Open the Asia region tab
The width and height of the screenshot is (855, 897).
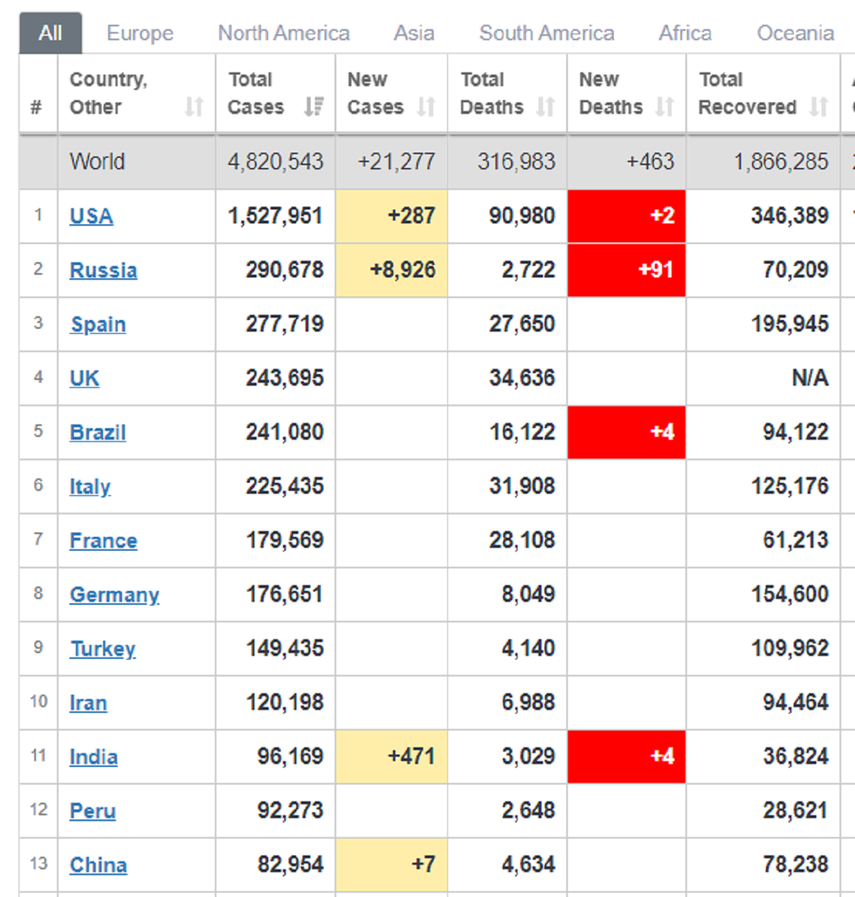(414, 33)
